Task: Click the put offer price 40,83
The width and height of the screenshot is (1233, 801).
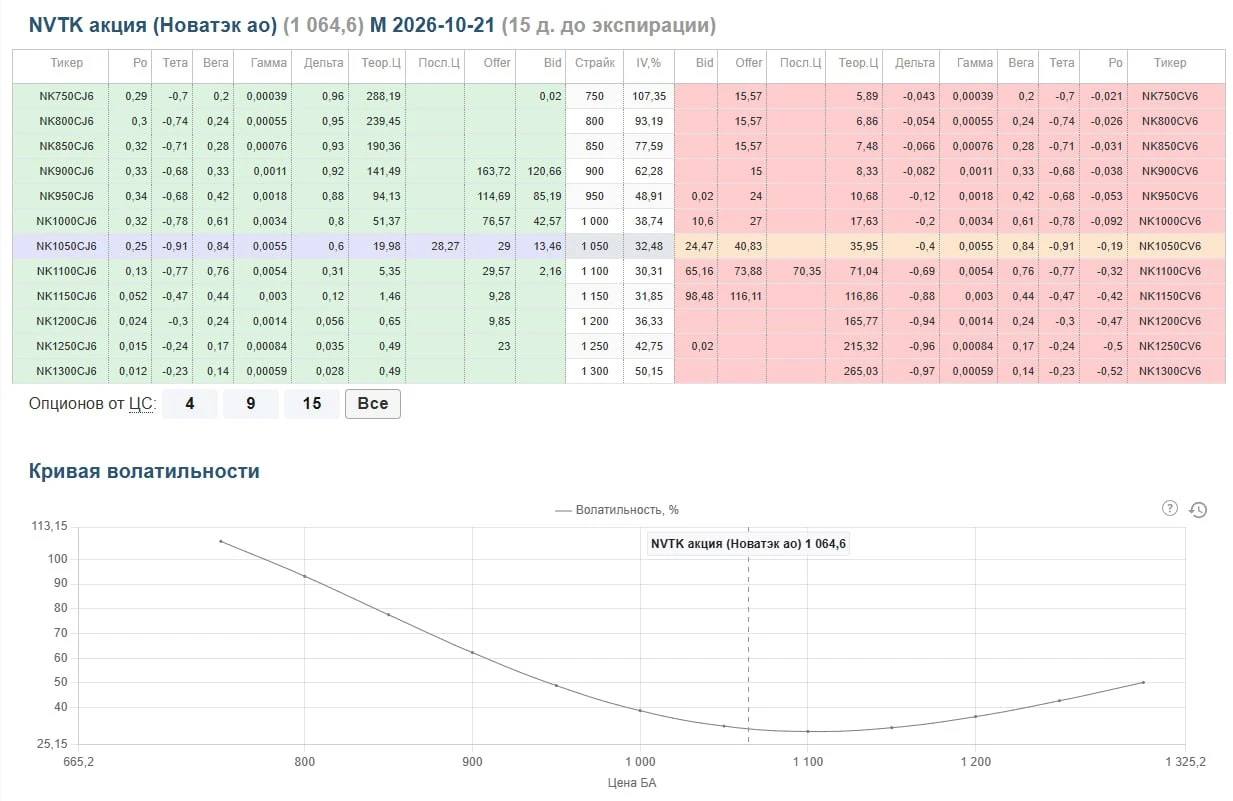Action: [747, 246]
